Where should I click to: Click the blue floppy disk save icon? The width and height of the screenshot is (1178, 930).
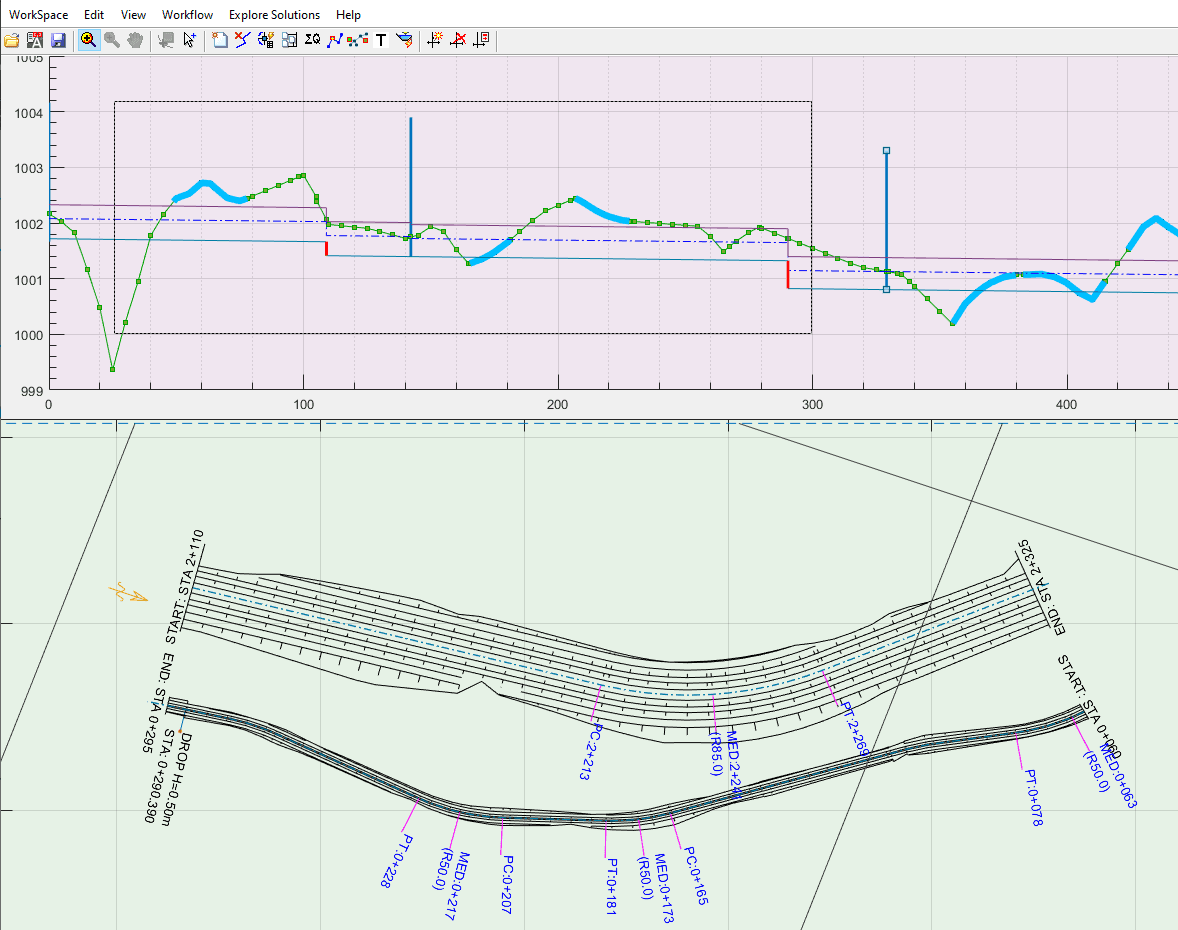[x=58, y=40]
